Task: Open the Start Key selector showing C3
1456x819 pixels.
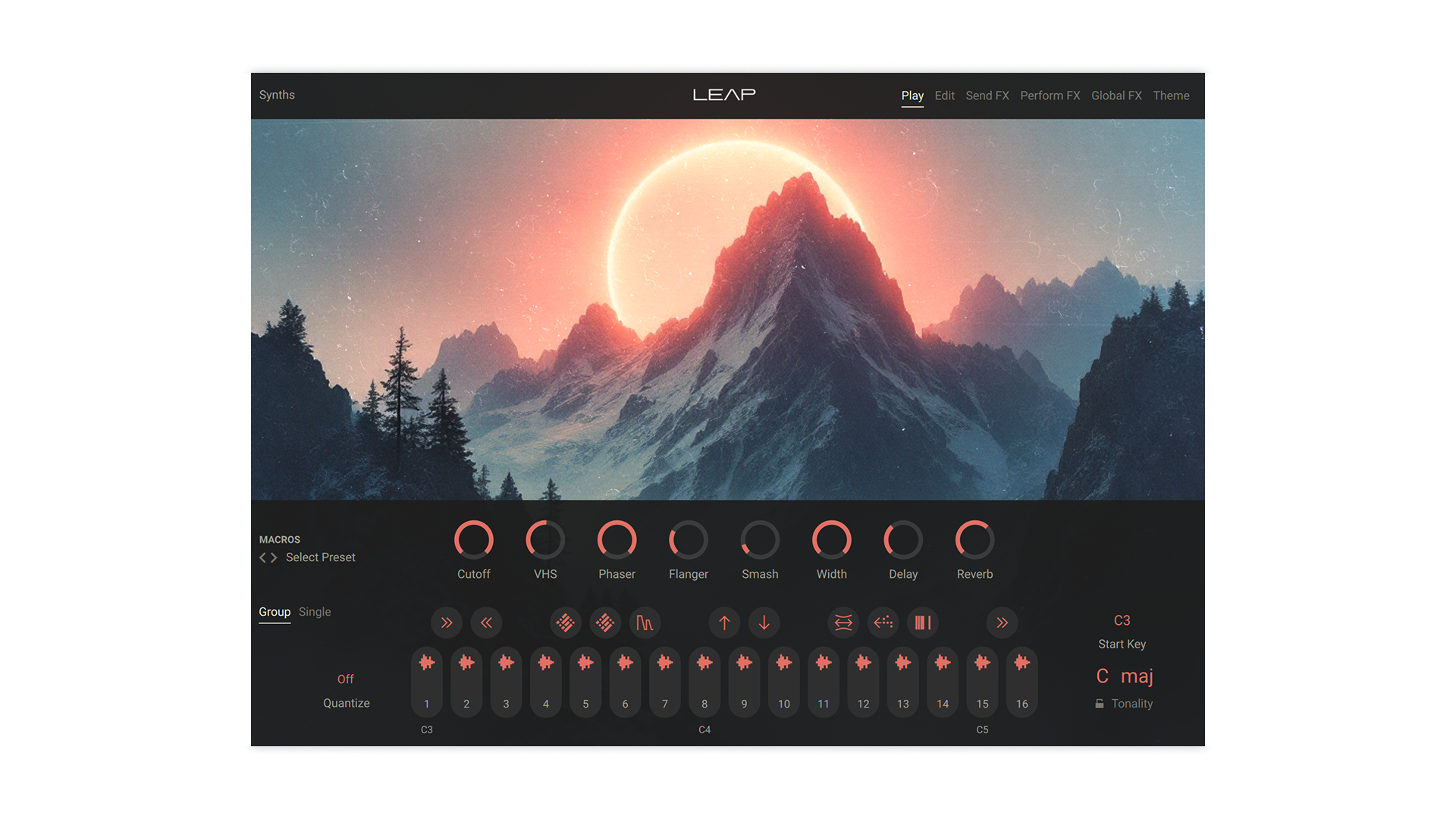Action: click(x=1122, y=620)
